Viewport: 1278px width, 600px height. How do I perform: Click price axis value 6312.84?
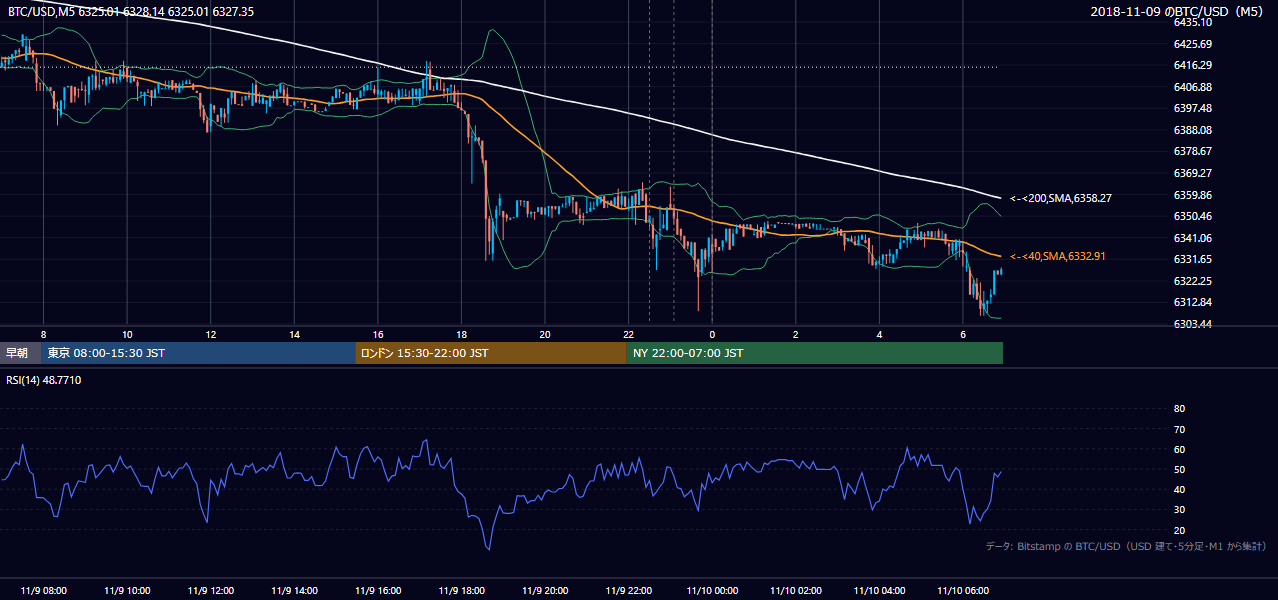click(x=1193, y=302)
